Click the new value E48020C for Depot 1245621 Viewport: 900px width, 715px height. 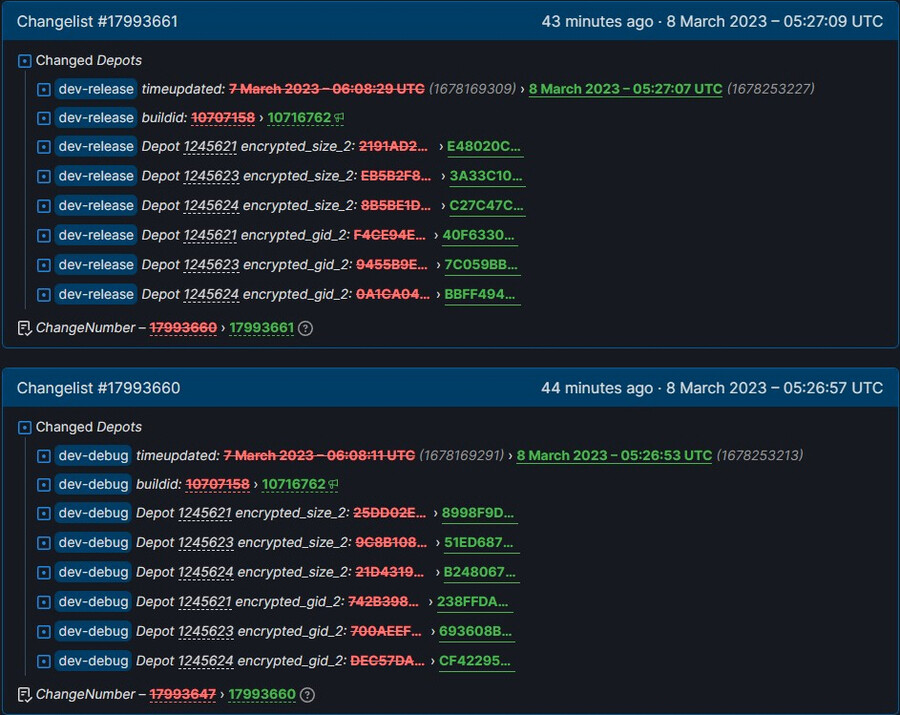pos(482,147)
